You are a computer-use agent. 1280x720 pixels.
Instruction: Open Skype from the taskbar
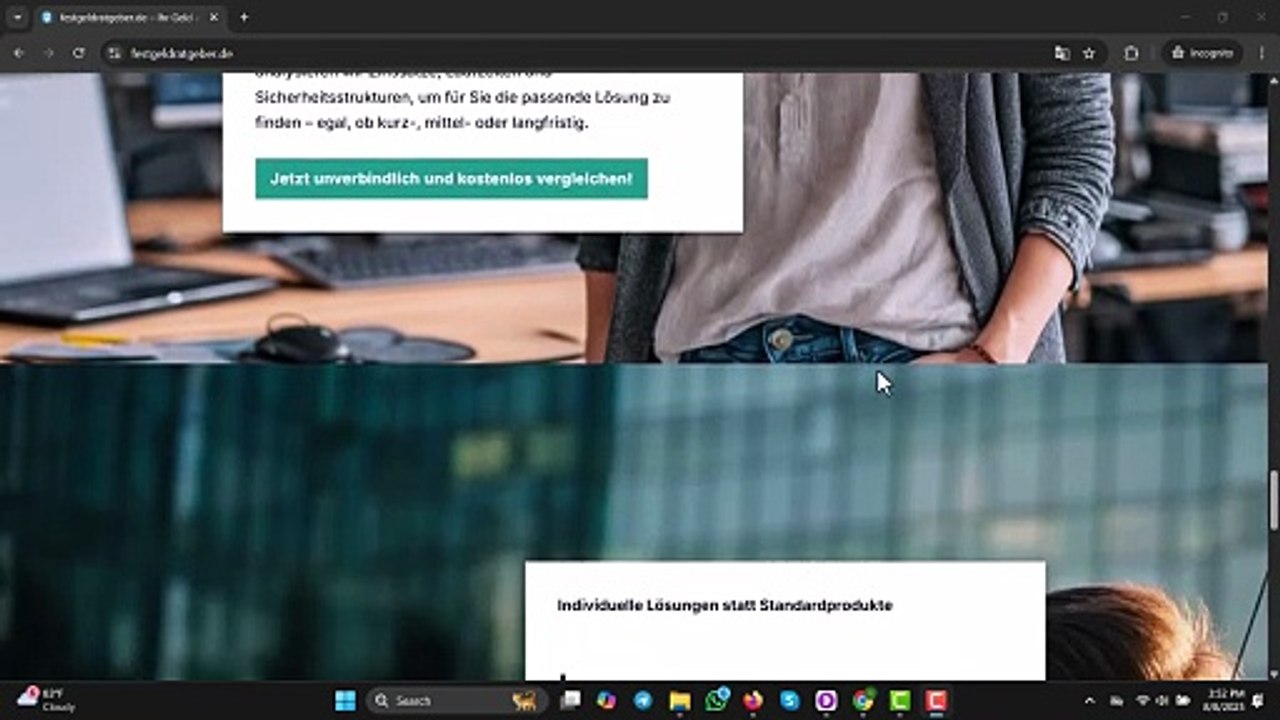[x=790, y=700]
